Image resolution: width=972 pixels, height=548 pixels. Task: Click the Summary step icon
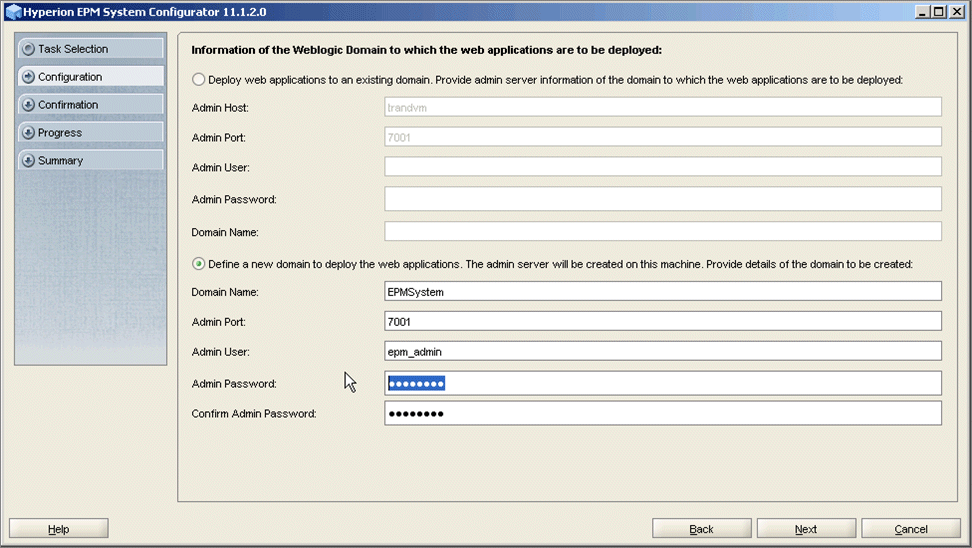[x=29, y=161]
